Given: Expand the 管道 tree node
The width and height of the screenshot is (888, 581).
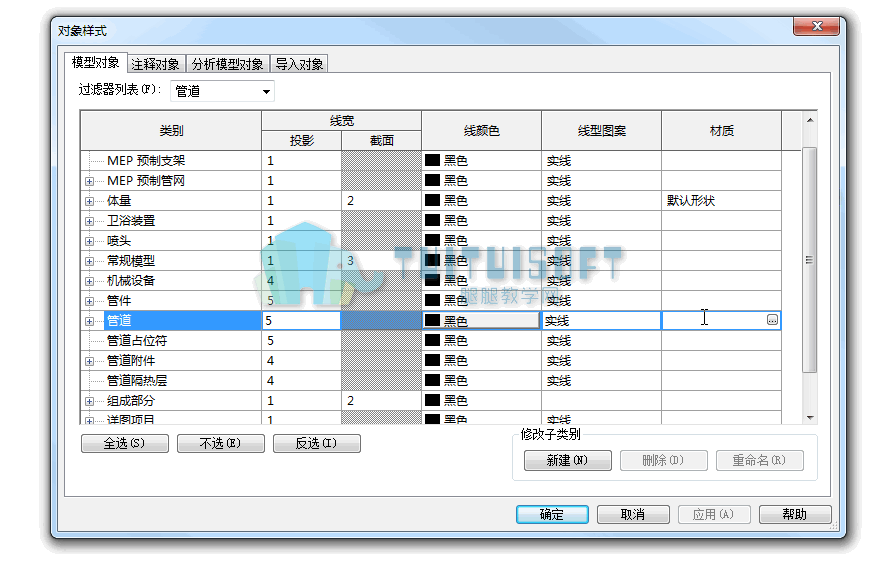Looking at the screenshot, I should (x=89, y=322).
